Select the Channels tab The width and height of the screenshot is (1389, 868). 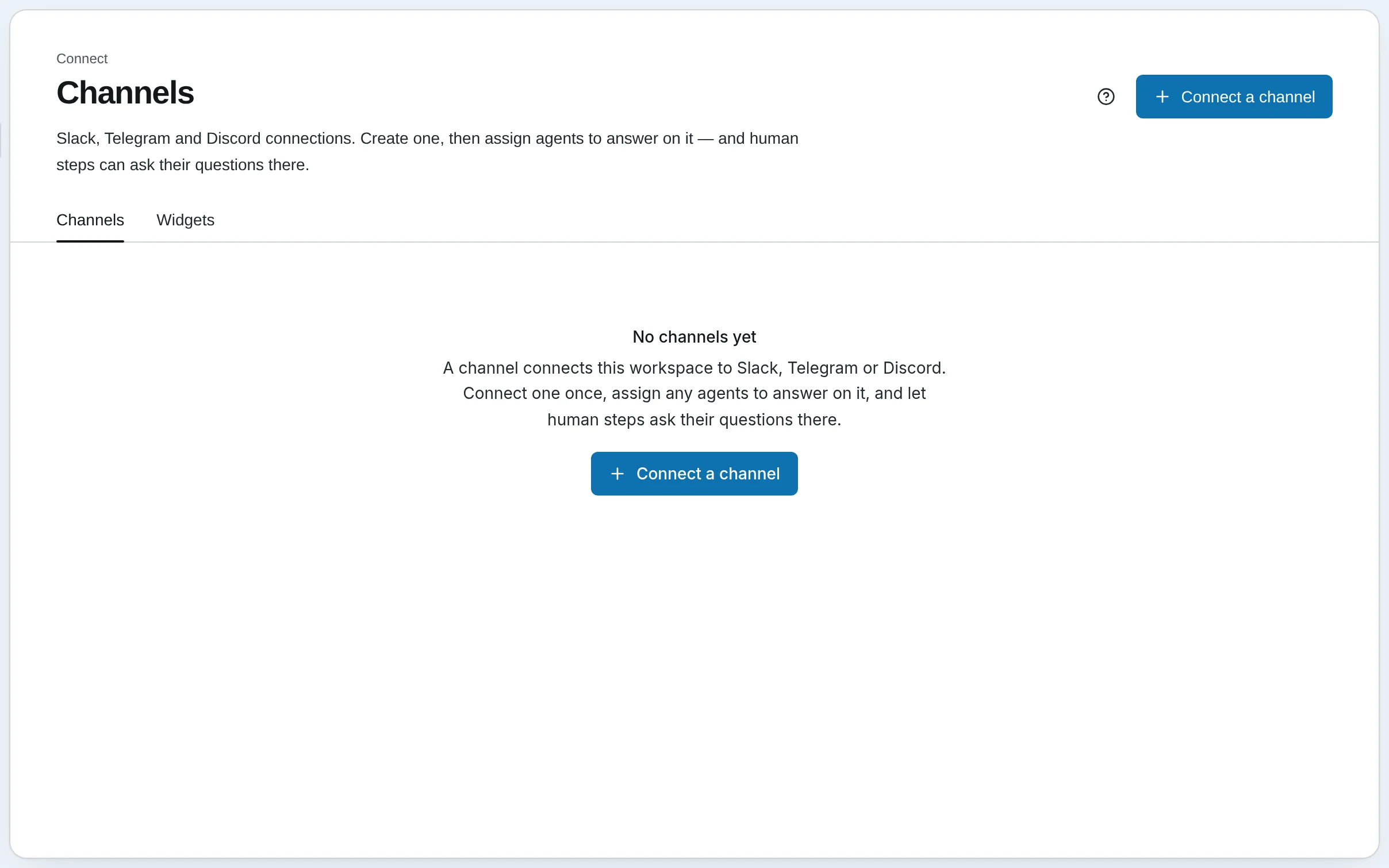90,220
